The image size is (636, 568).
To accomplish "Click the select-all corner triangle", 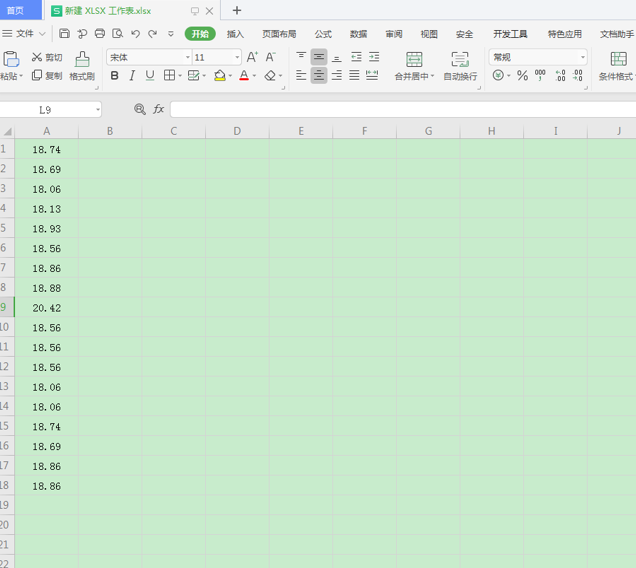I will pos(7,131).
